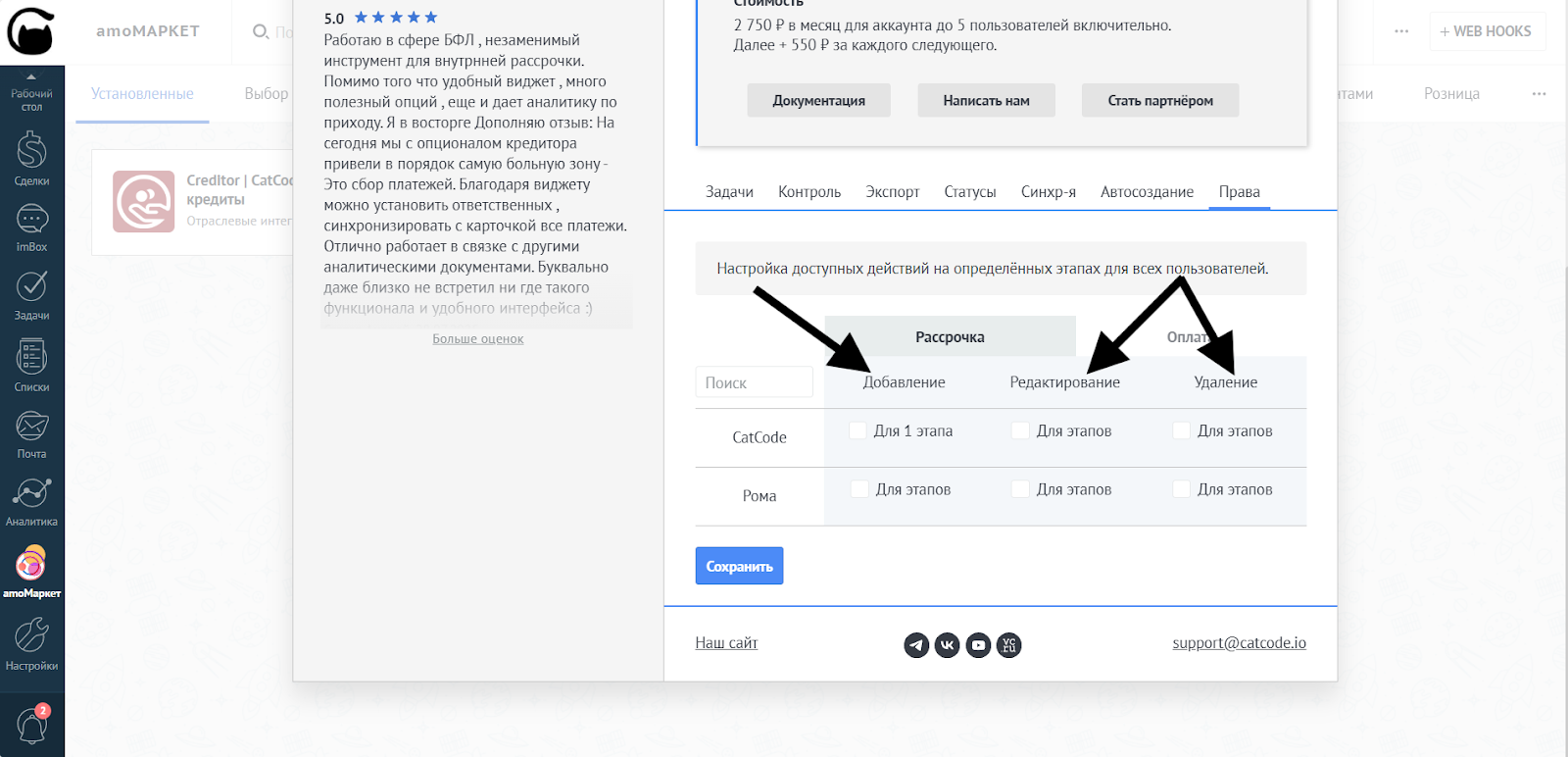
Task: Open the ellipsis menu beside WEB HOOKS
Action: tap(1401, 31)
